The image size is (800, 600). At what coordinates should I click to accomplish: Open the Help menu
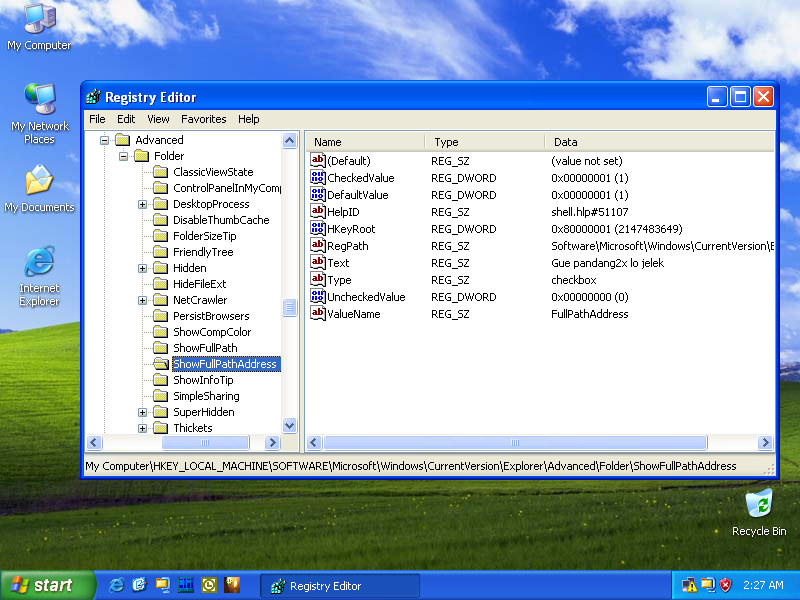coord(248,119)
